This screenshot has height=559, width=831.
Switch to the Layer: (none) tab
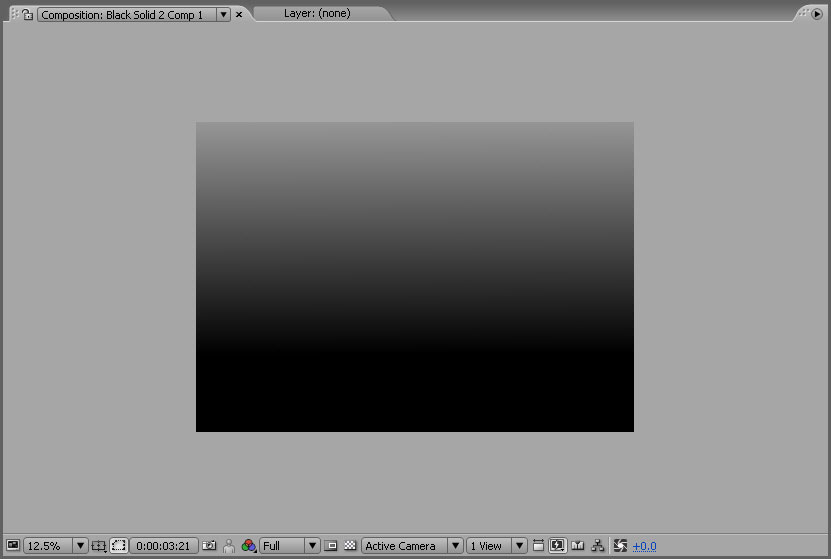tap(317, 13)
